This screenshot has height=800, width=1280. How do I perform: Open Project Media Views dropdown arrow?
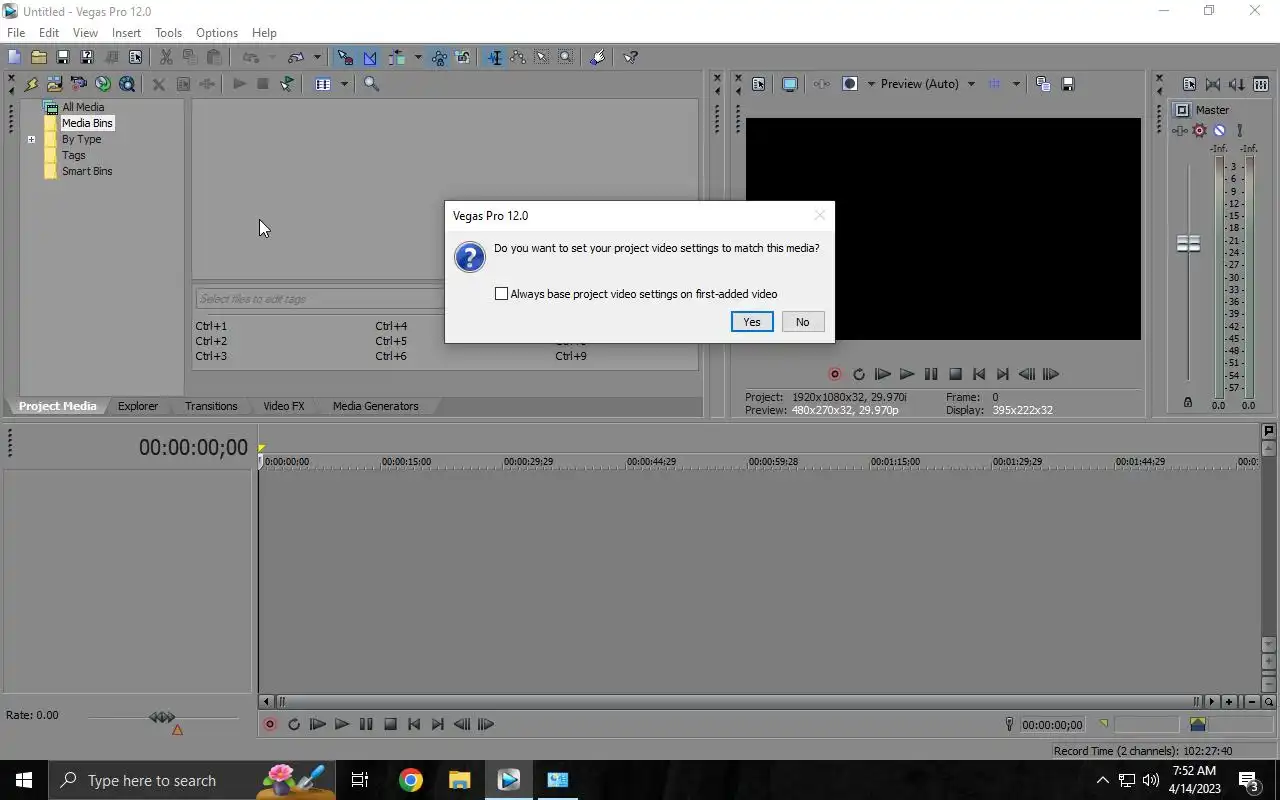tap(344, 84)
